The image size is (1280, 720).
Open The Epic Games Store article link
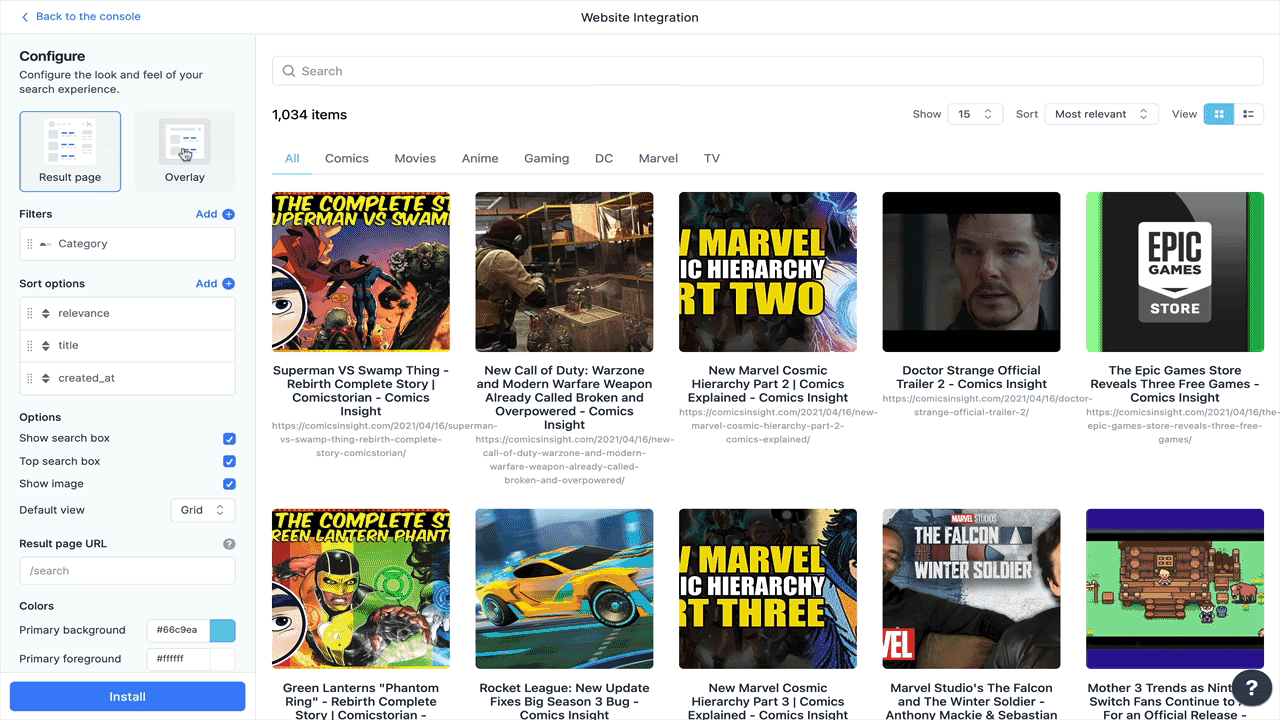pos(1175,384)
